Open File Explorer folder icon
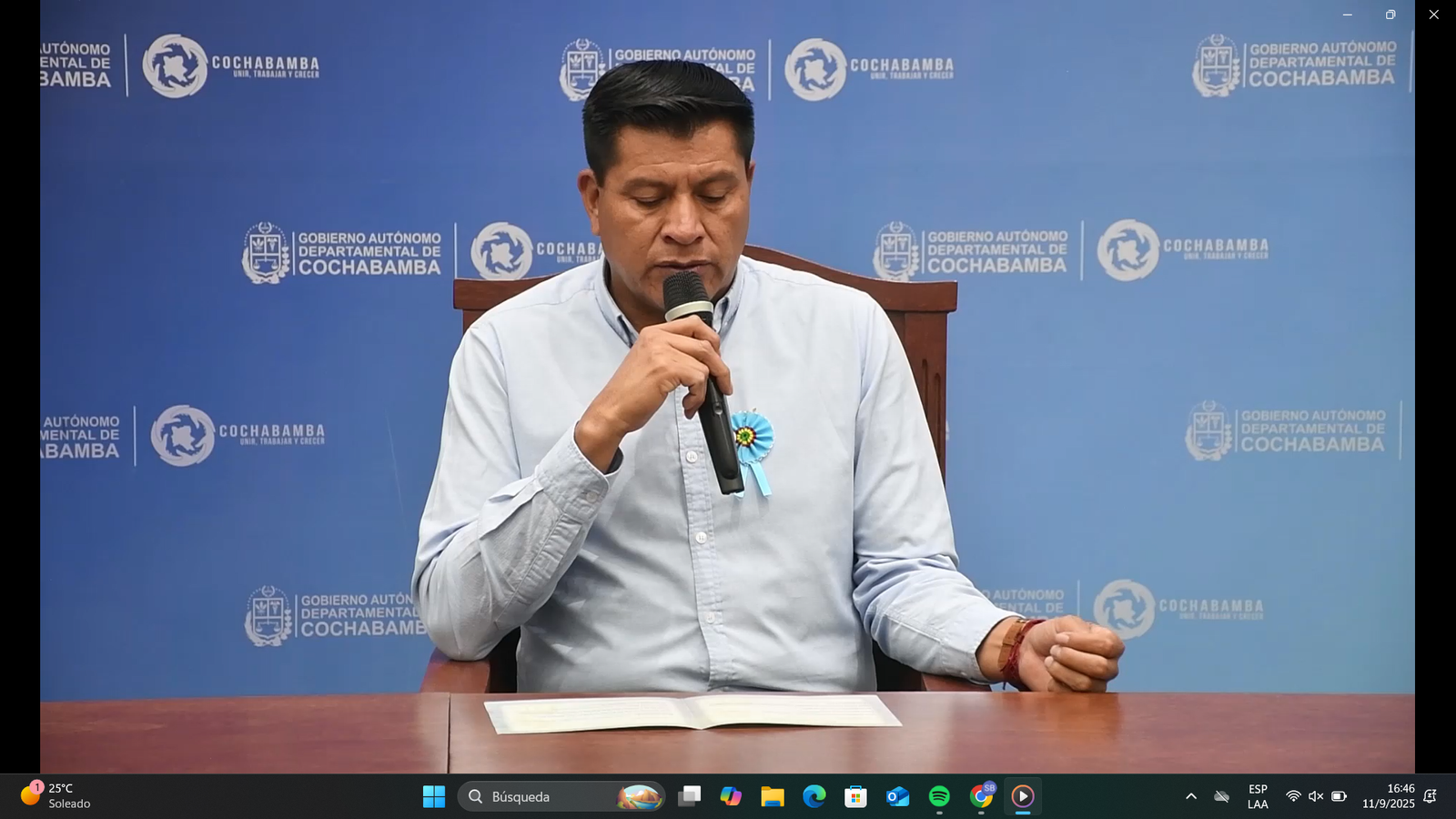Image resolution: width=1456 pixels, height=819 pixels. [x=773, y=796]
